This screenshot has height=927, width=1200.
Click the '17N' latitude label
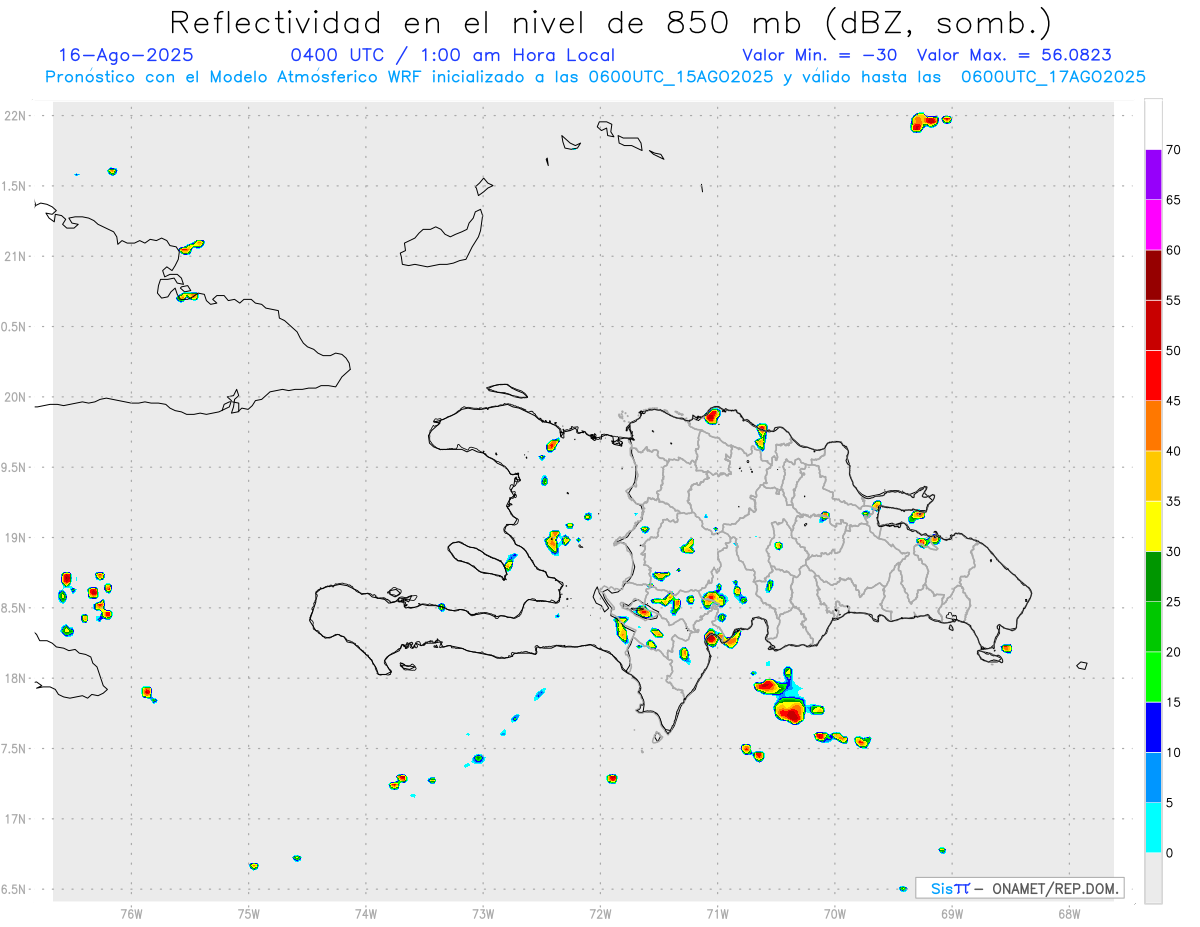click(x=17, y=819)
